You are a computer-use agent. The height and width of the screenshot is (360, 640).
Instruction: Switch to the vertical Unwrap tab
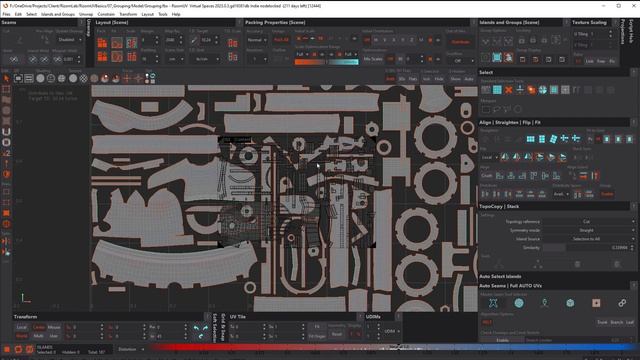[89, 28]
